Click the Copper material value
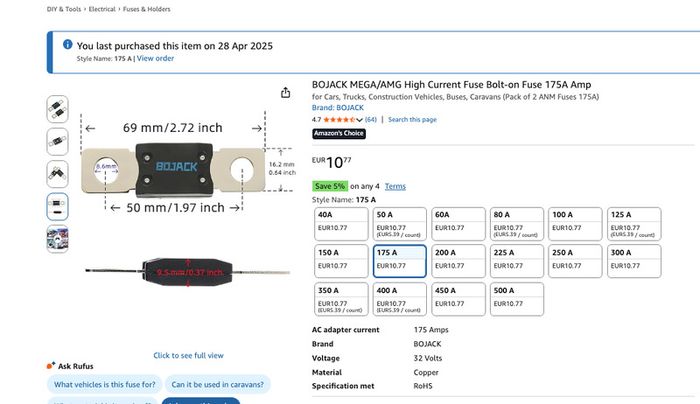The width and height of the screenshot is (700, 404). click(426, 372)
